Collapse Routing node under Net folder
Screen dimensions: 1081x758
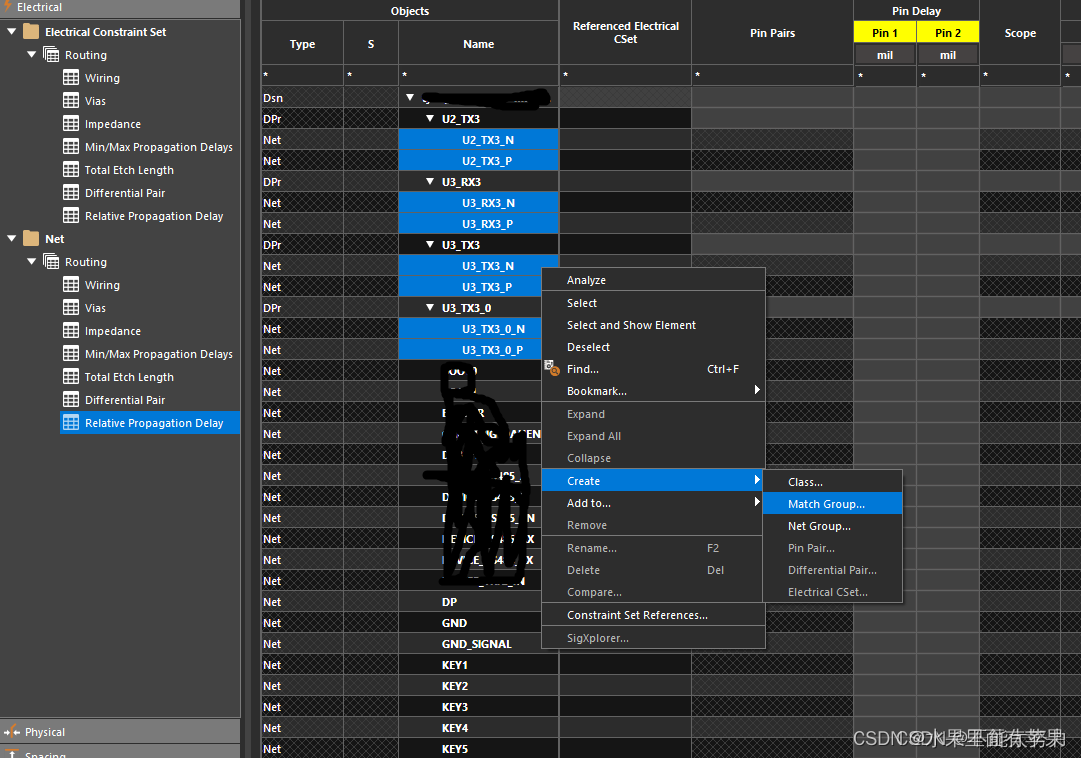(x=32, y=262)
